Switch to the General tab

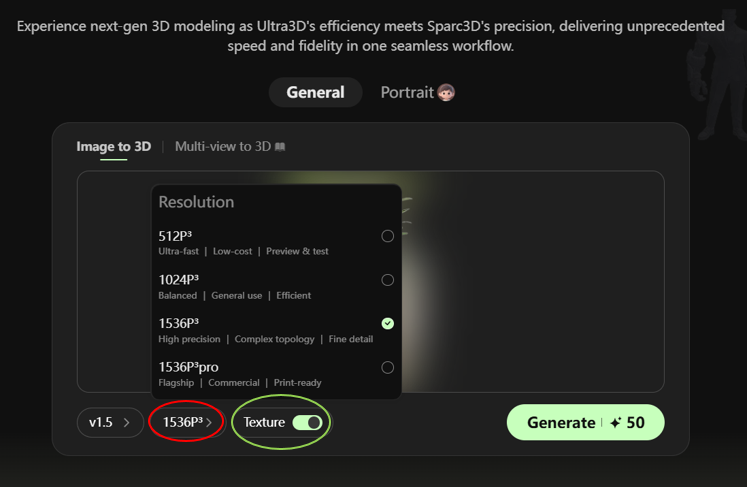pos(315,93)
